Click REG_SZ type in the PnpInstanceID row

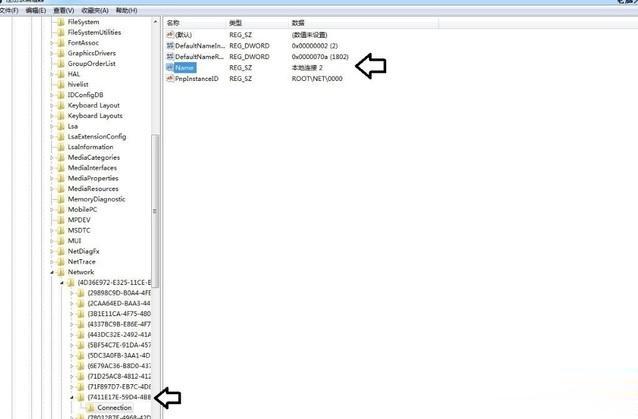click(240, 79)
